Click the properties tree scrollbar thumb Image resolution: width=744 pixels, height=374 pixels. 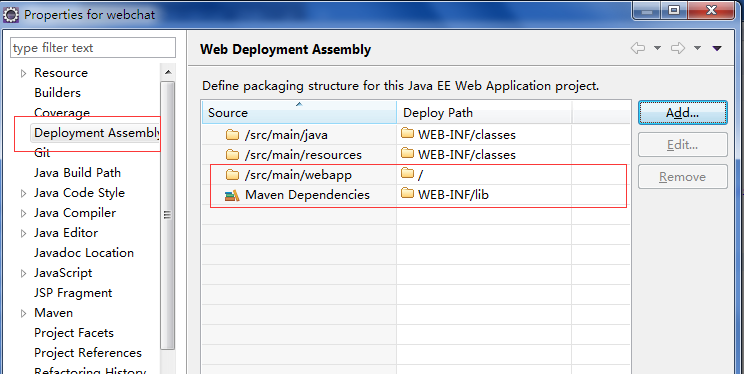pos(167,215)
